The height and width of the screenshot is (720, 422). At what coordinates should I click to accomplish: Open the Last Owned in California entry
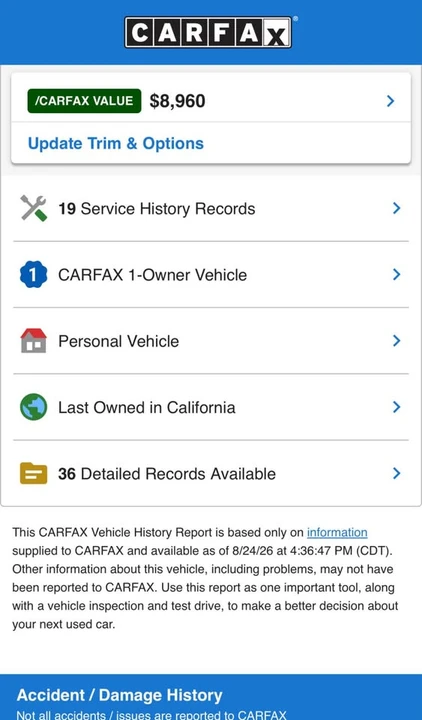(x=211, y=407)
